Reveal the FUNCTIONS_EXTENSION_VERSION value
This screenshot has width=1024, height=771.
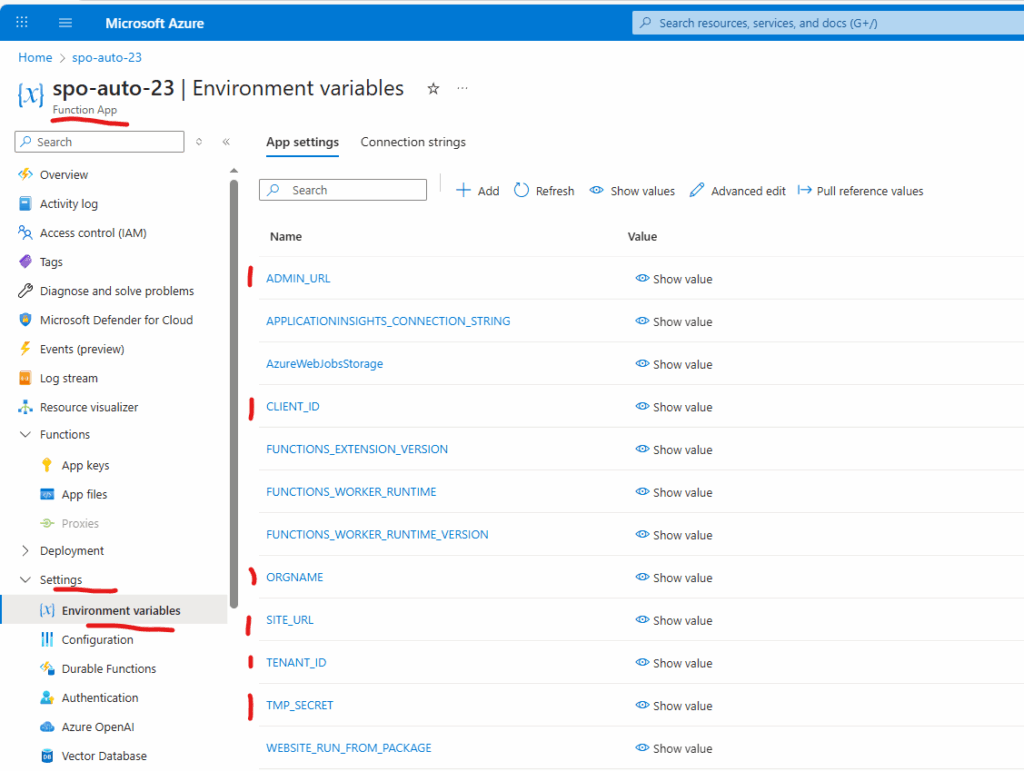pyautogui.click(x=674, y=449)
